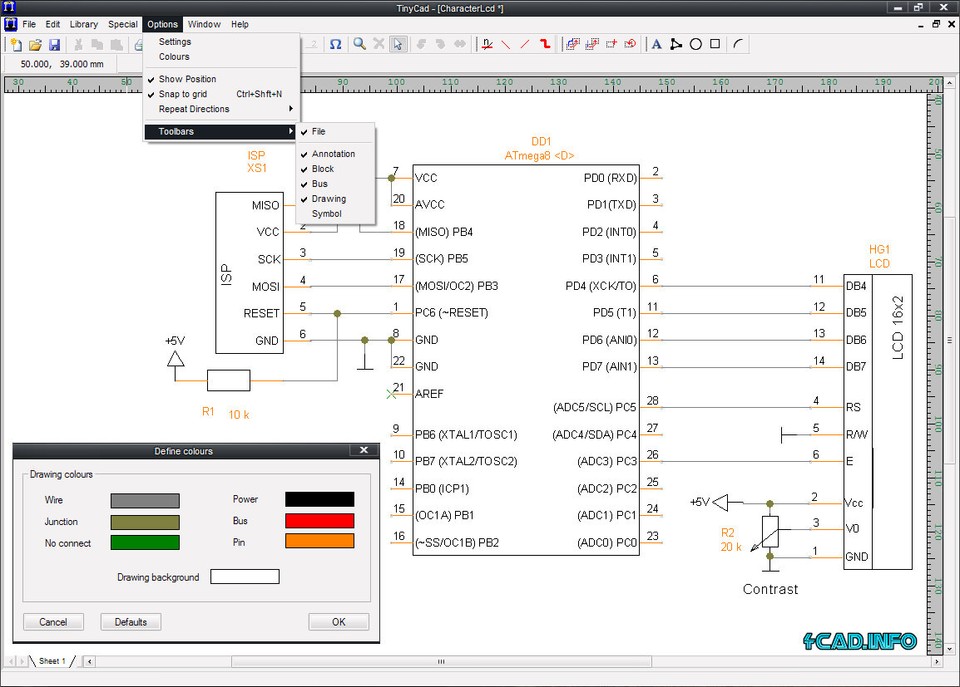Activate the selection arrow tool
960x687 pixels.
coord(397,44)
